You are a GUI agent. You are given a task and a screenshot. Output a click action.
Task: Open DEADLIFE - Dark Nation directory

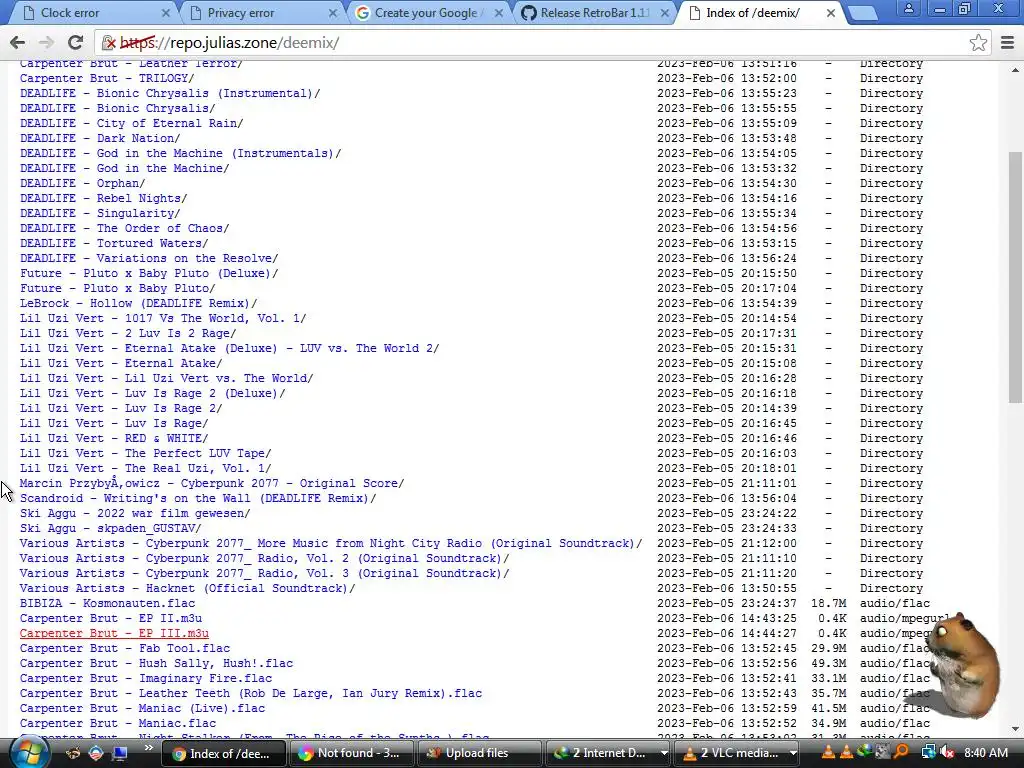pos(100,138)
